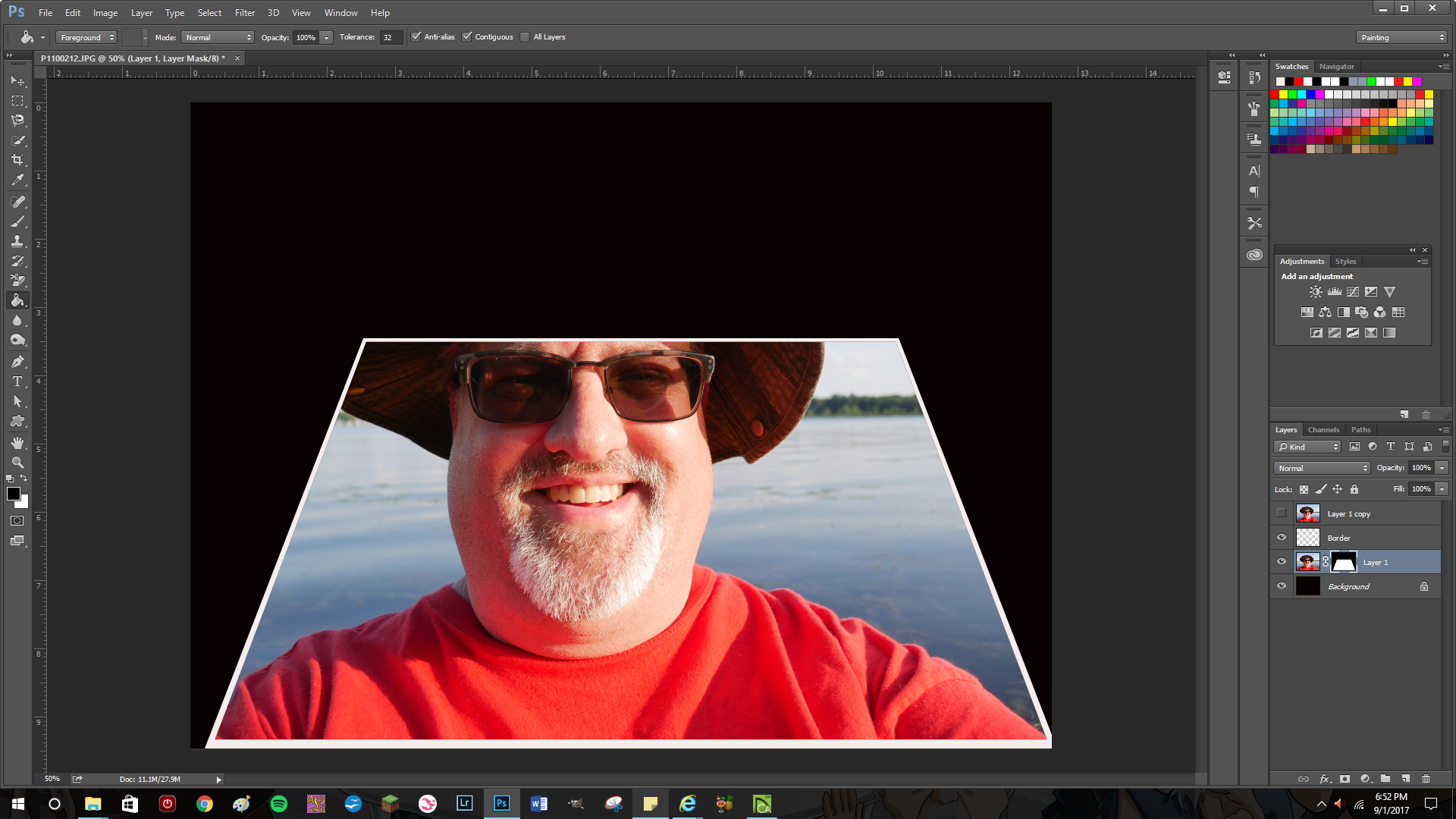
Task: Open the Foreground fill source dropdown
Action: 86,37
